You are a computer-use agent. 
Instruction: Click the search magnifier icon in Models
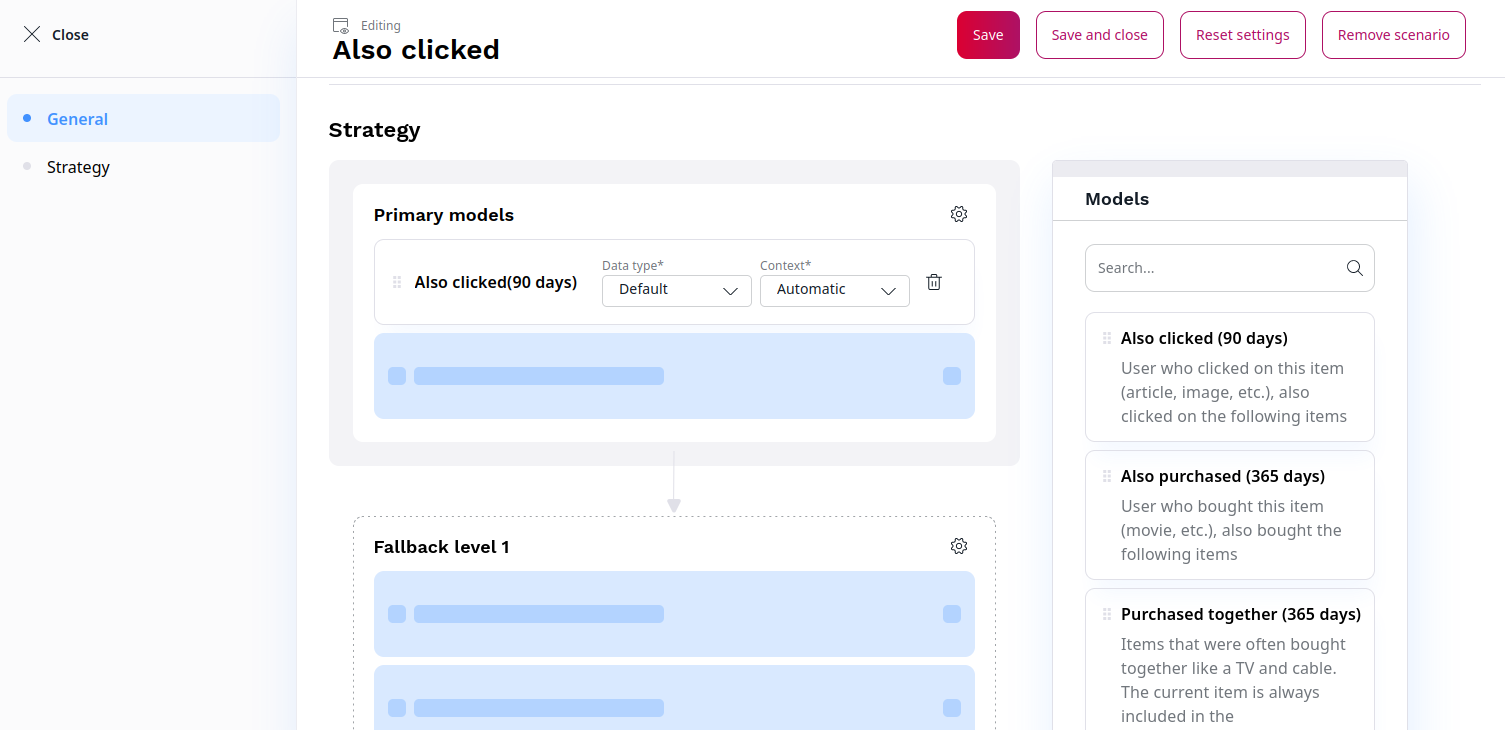pos(1354,268)
